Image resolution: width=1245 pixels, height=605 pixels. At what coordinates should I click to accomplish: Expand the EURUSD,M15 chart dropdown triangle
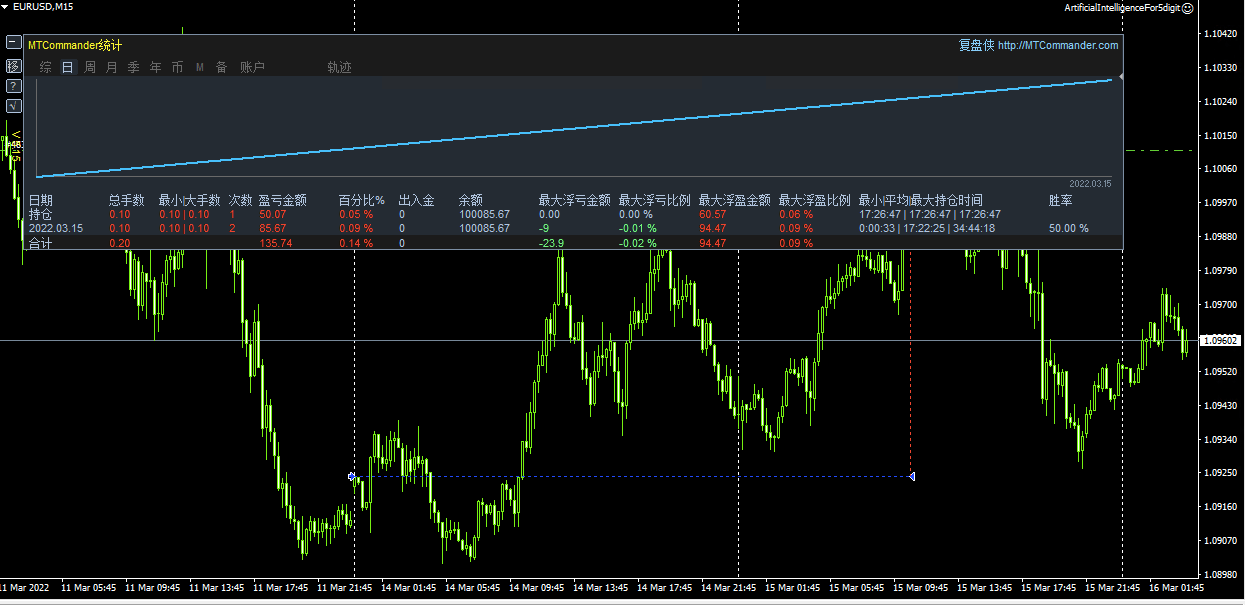(x=6, y=7)
